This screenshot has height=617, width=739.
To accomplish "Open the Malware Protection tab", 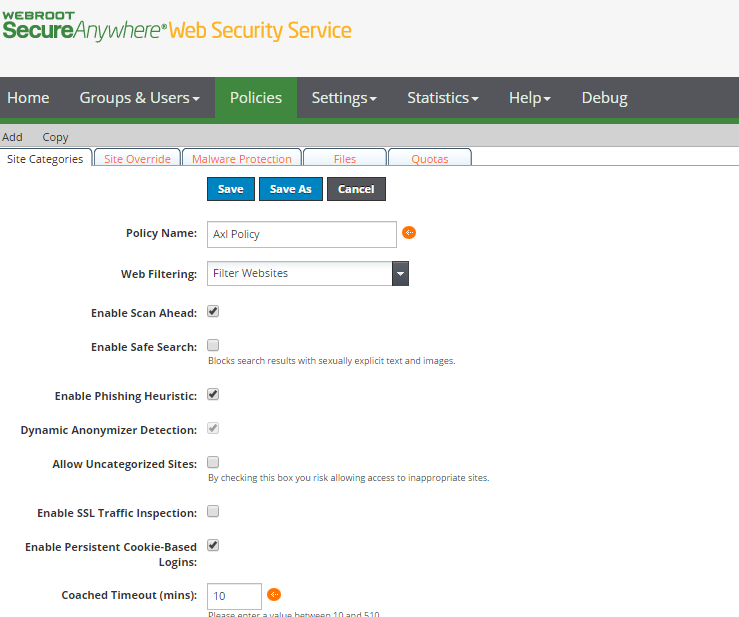I will click(242, 159).
